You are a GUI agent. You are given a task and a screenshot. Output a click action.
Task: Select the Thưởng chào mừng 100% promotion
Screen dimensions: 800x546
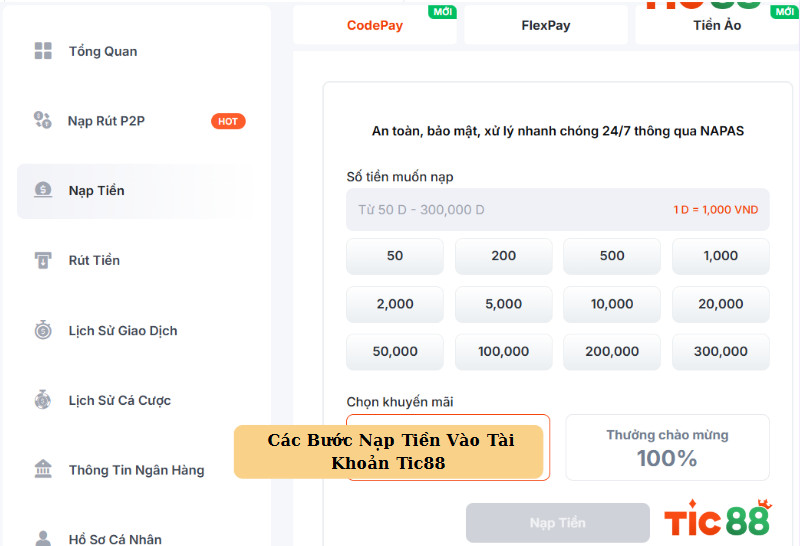coord(667,447)
